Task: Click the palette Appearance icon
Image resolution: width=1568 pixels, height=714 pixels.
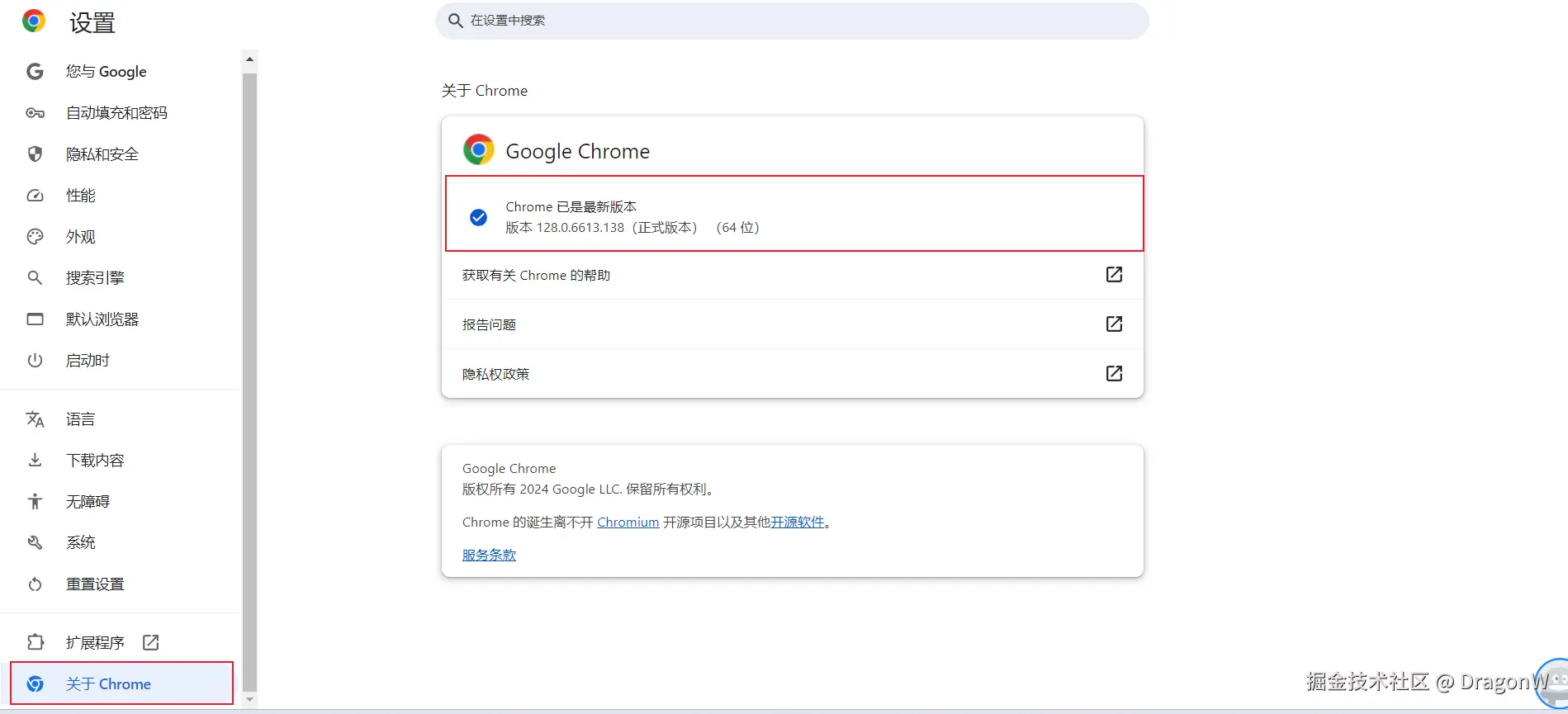Action: pos(35,237)
